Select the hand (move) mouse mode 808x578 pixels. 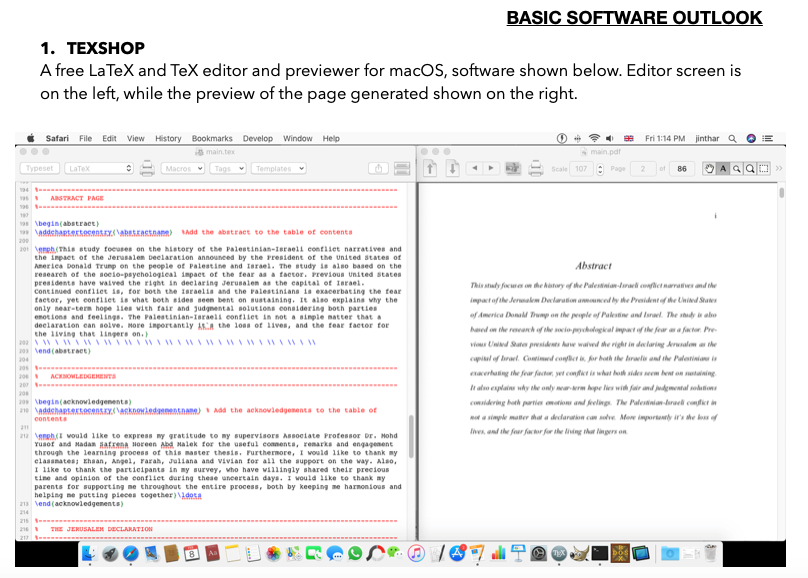click(x=709, y=168)
